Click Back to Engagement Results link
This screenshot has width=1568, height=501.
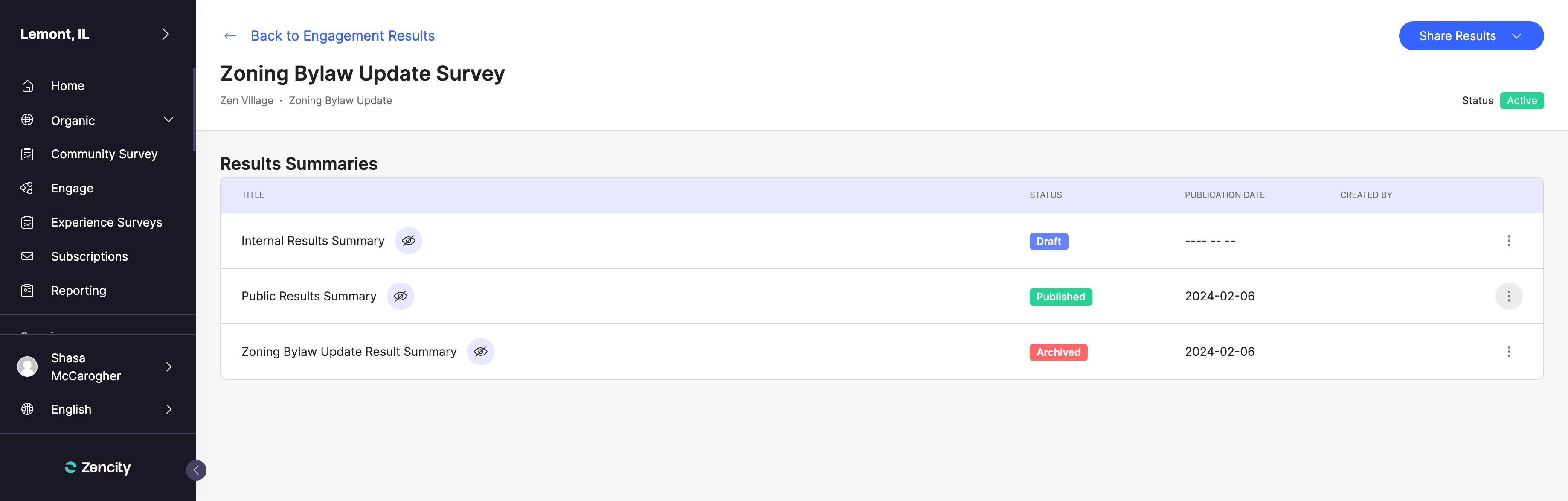[342, 35]
